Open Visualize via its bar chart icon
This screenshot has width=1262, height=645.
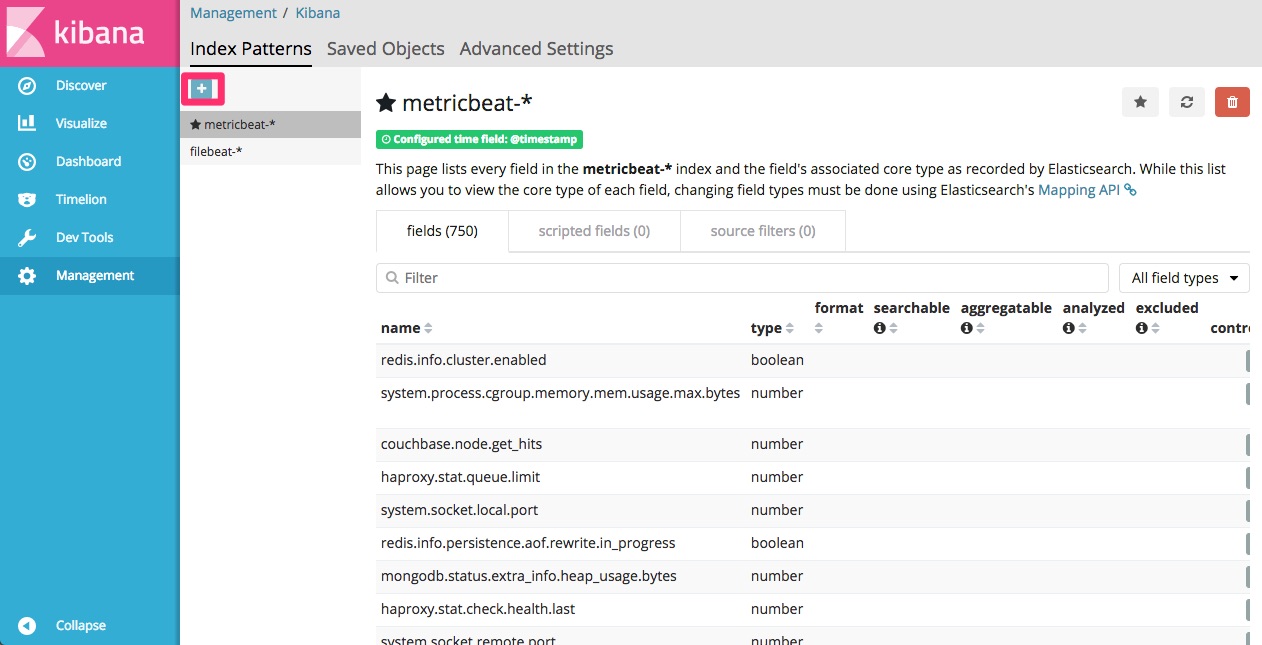click(27, 124)
